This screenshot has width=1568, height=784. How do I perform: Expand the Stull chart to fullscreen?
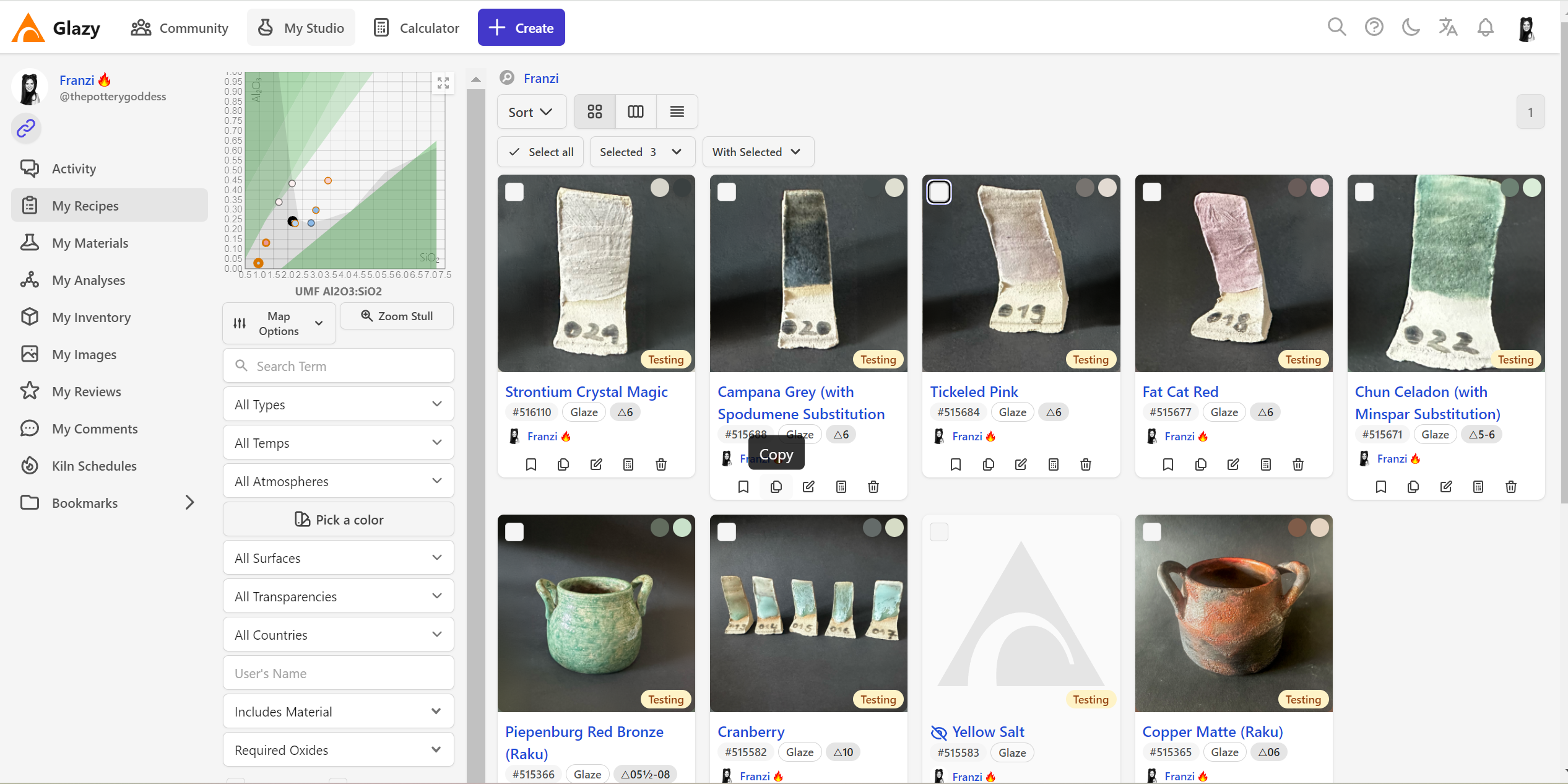[443, 82]
